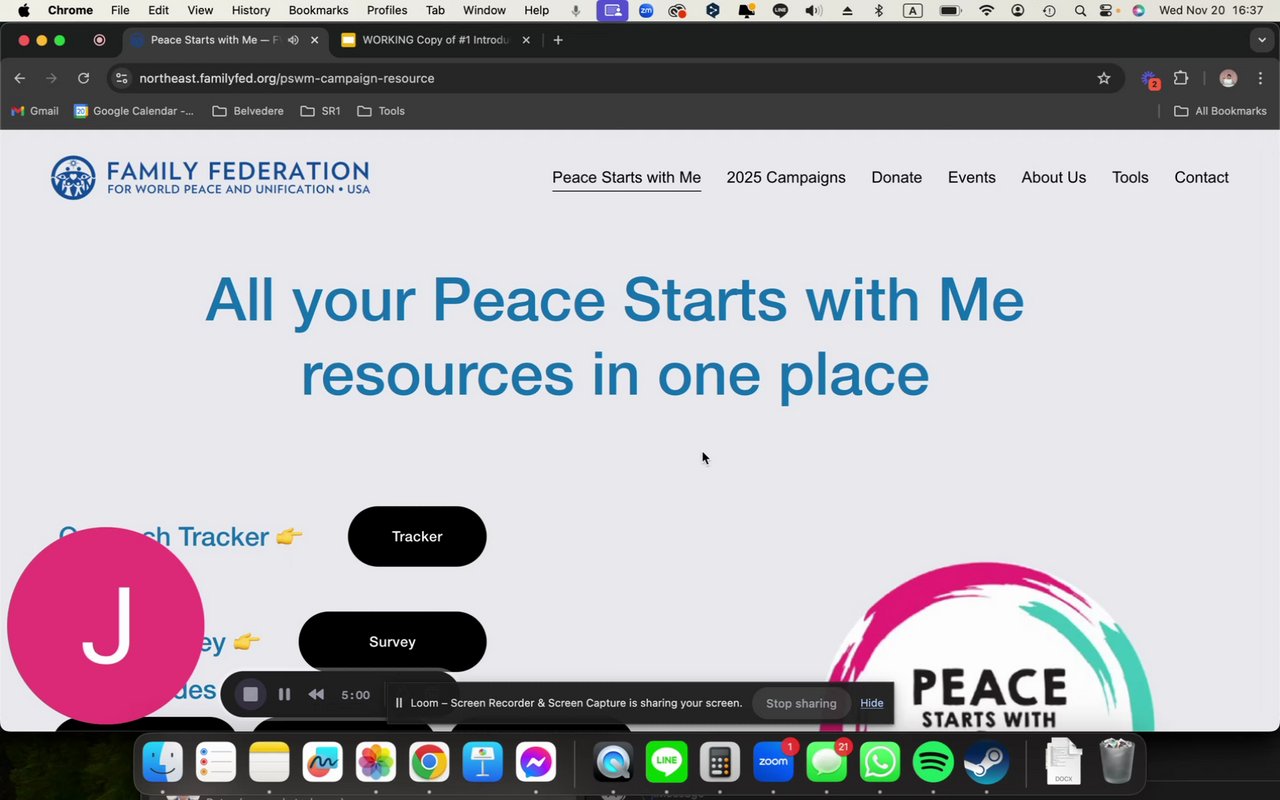Open Finder from the dock
Image resolution: width=1280 pixels, height=800 pixels.
click(163, 763)
